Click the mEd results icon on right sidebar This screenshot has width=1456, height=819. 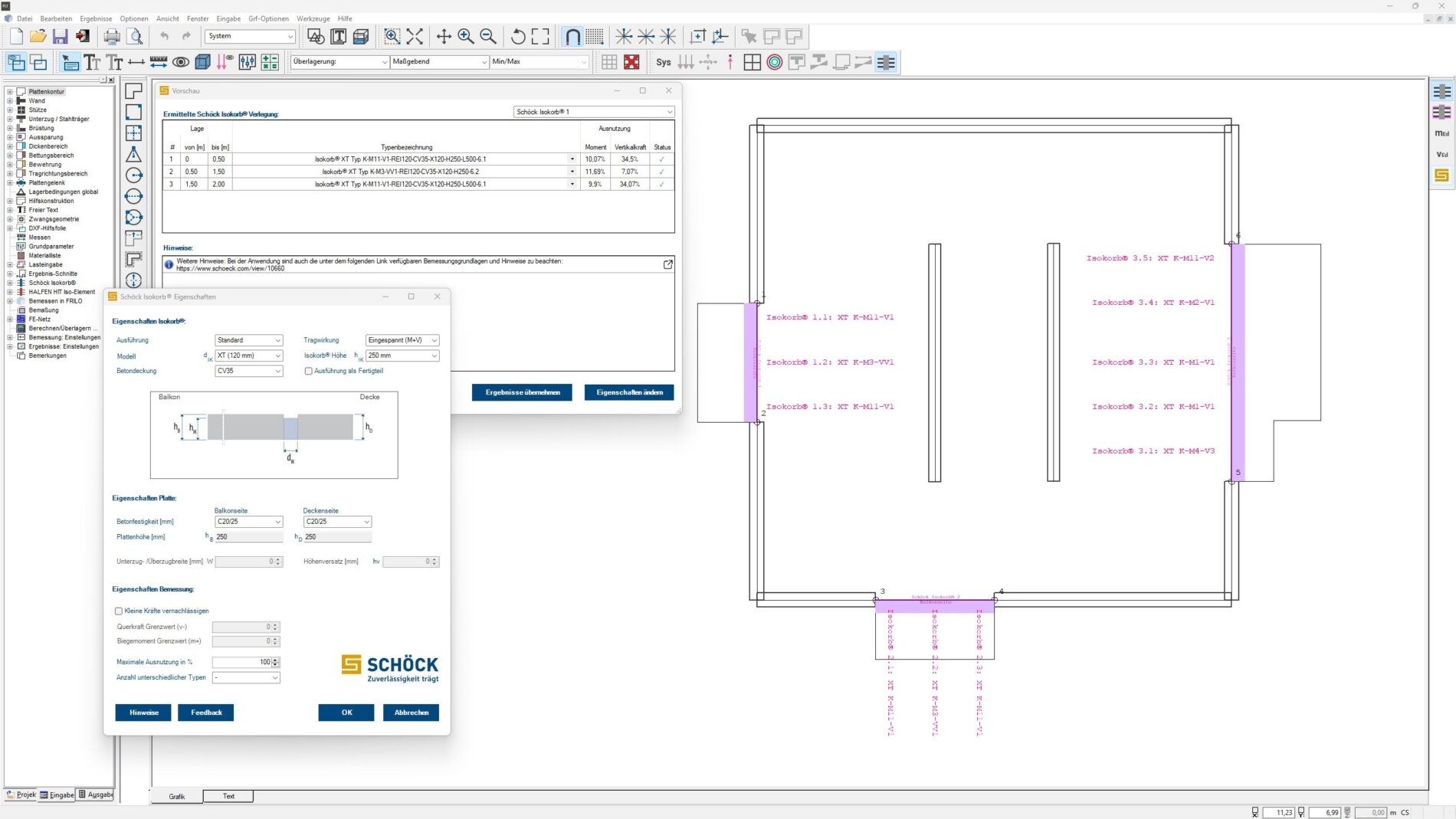[x=1441, y=133]
